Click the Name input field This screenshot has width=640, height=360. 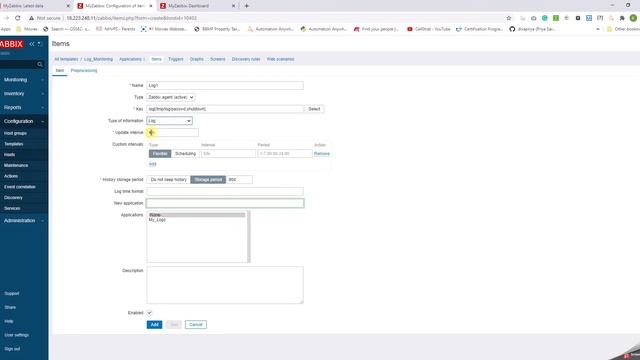pyautogui.click(x=225, y=85)
